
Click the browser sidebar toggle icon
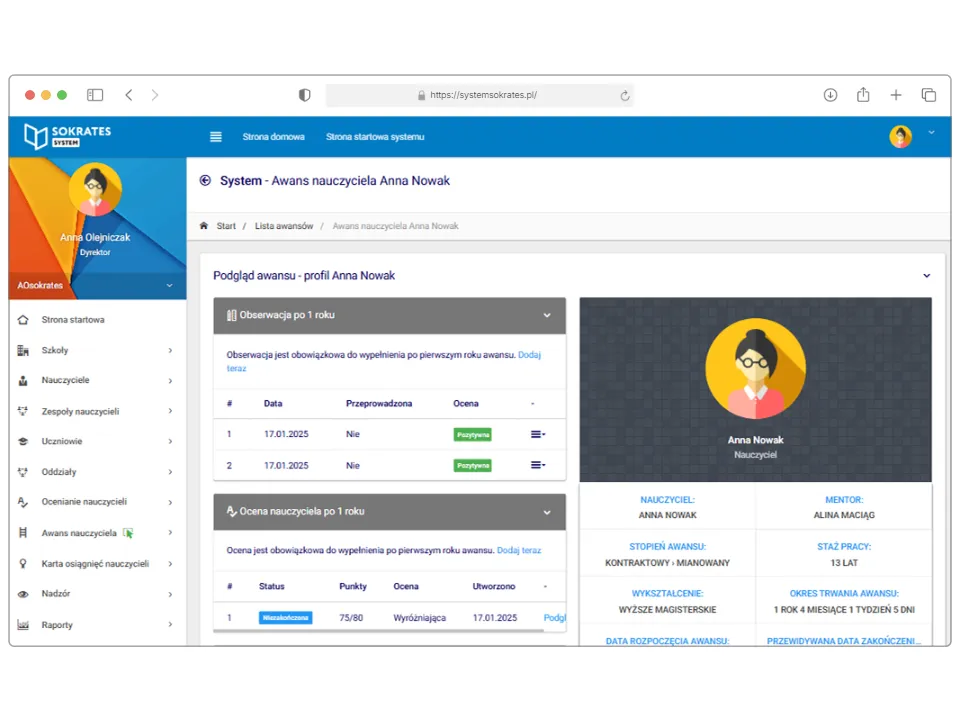click(95, 95)
